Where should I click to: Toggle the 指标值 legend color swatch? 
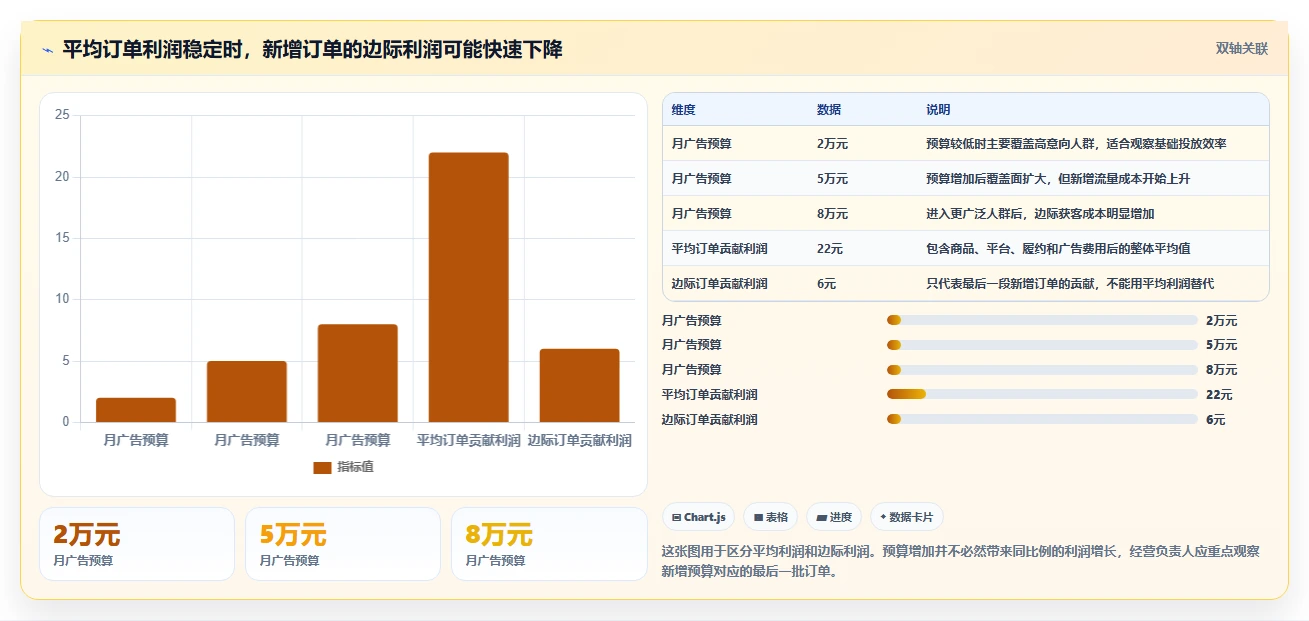pos(322,467)
